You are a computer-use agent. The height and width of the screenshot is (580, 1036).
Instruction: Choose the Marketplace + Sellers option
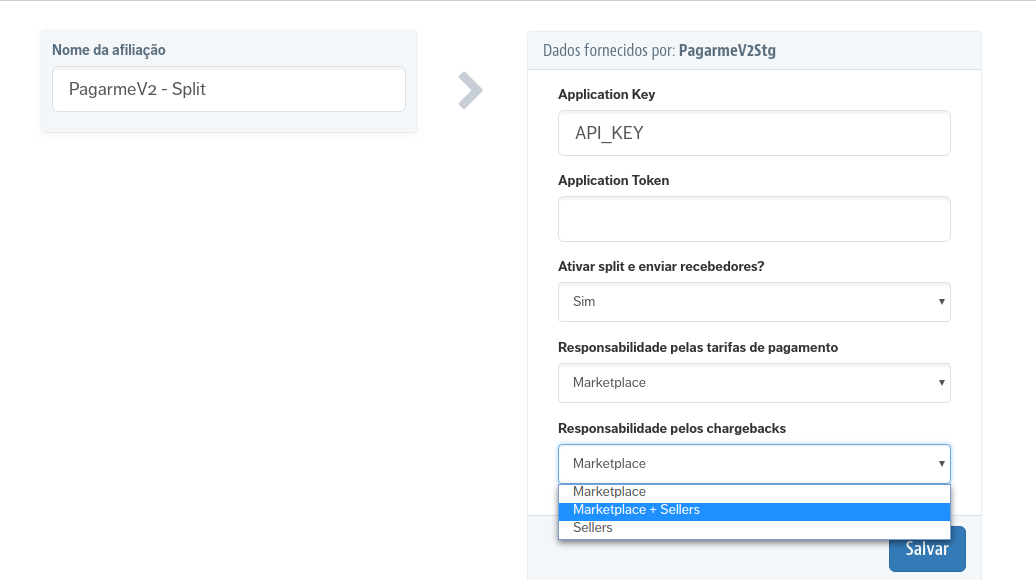(x=636, y=510)
